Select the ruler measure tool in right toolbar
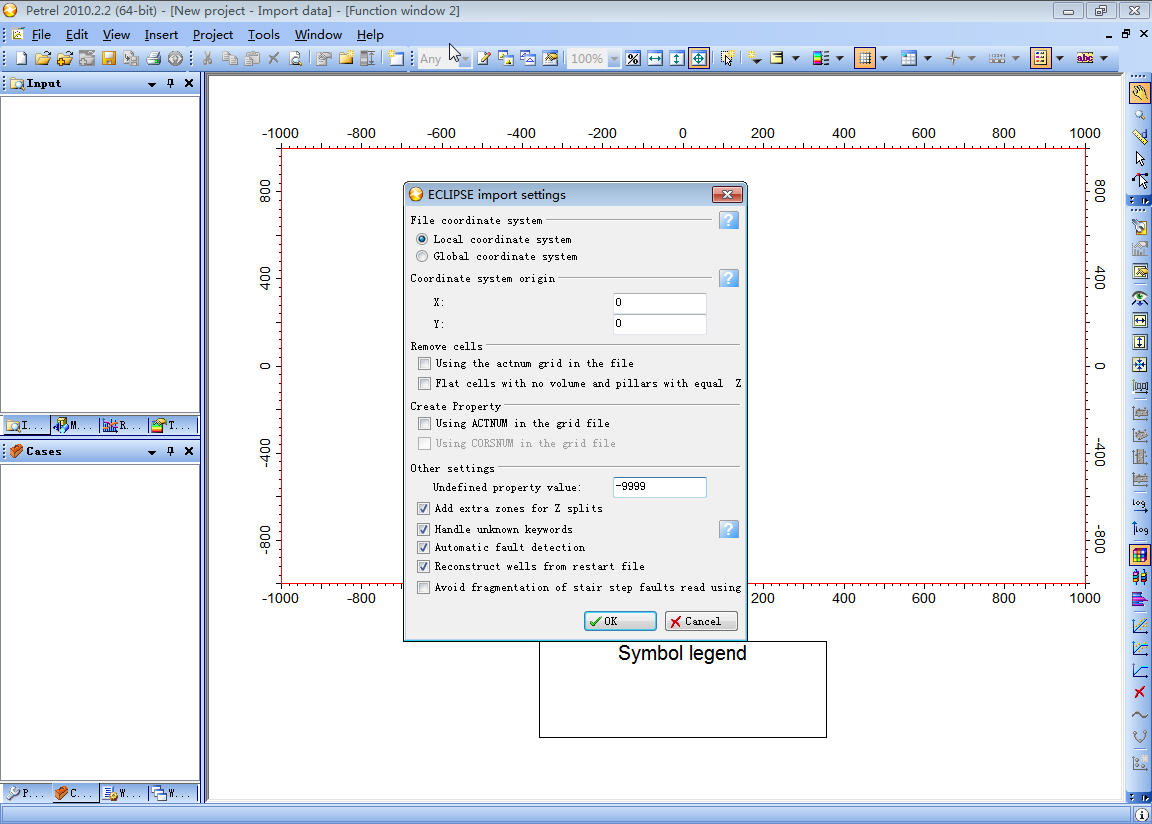1152x824 pixels. click(1140, 136)
